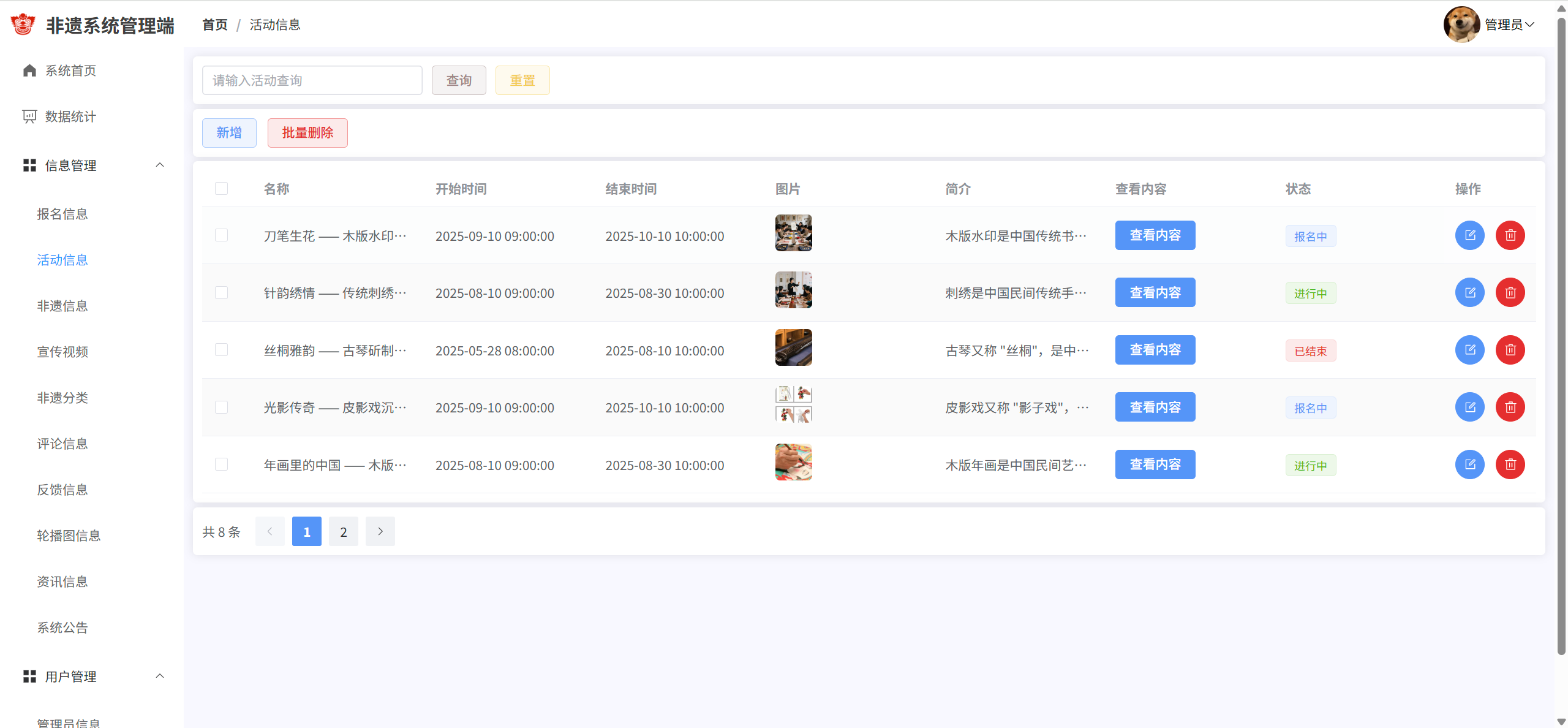This screenshot has width=1568, height=728.
Task: Click edit icon for 年画里的中国 row
Action: click(1469, 464)
